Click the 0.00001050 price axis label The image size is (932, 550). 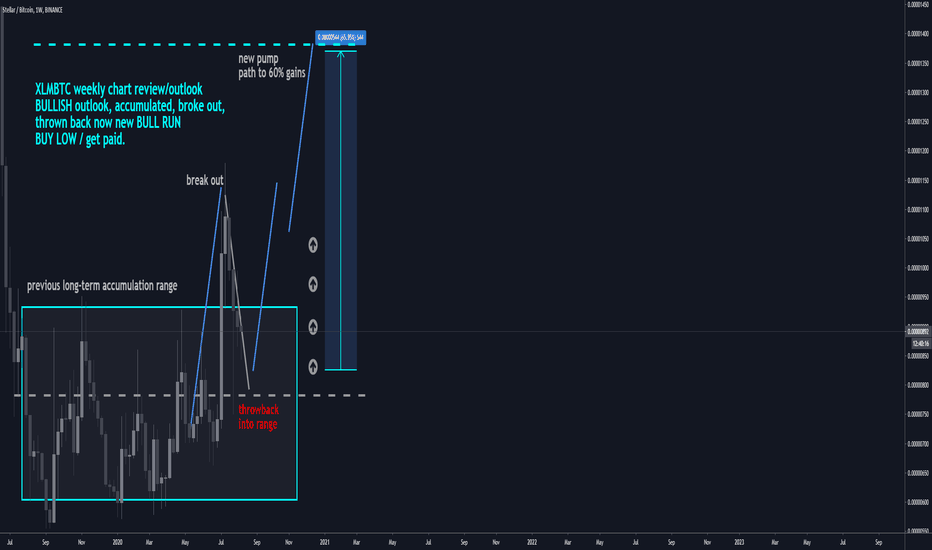coord(918,239)
